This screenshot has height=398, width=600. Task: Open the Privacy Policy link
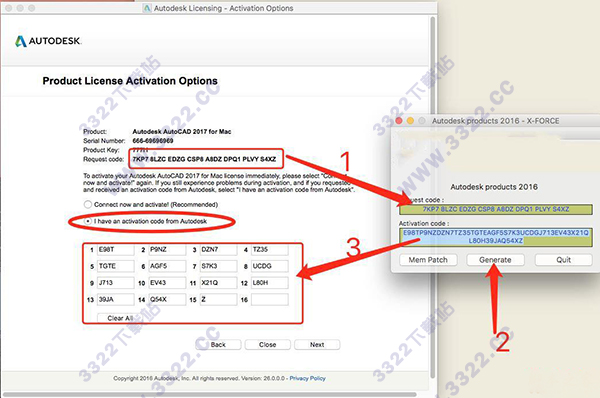click(x=307, y=378)
